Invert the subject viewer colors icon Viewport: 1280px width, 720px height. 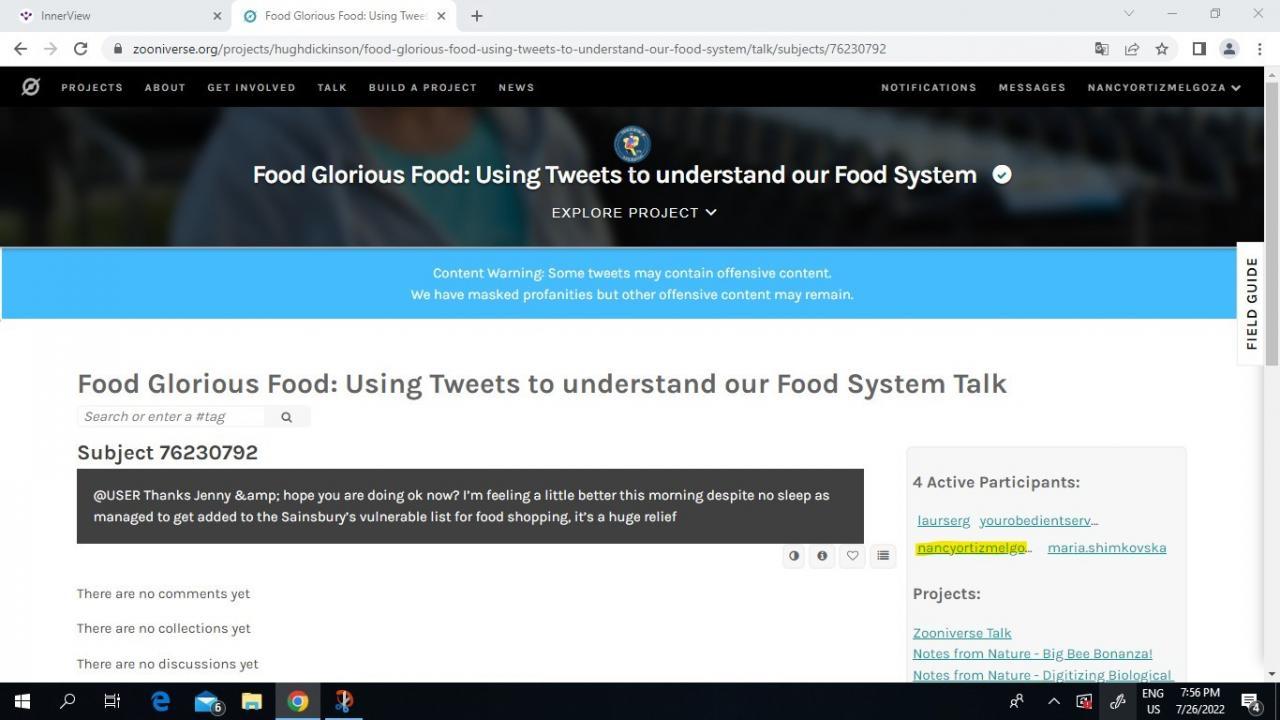tap(794, 556)
